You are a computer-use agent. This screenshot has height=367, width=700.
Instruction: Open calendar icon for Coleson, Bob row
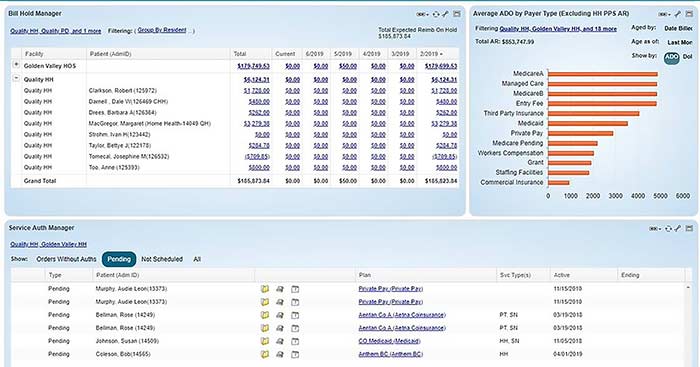(295, 354)
